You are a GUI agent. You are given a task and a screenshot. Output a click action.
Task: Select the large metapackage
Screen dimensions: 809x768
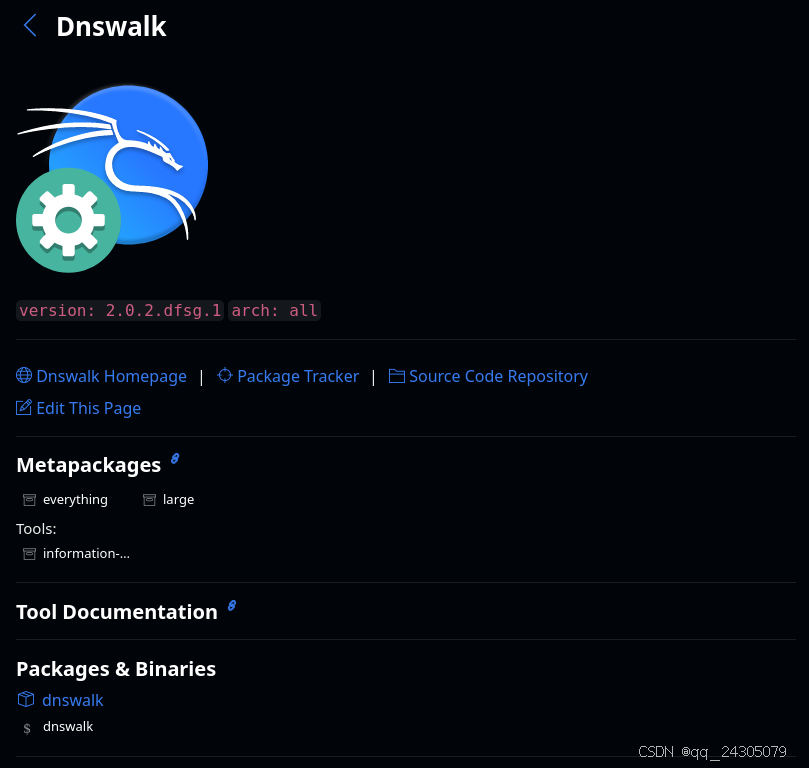(179, 499)
